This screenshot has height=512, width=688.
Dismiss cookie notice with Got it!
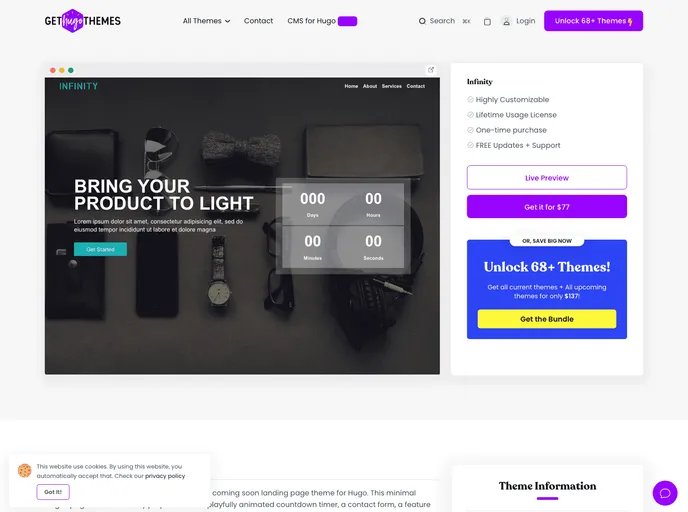coord(53,492)
